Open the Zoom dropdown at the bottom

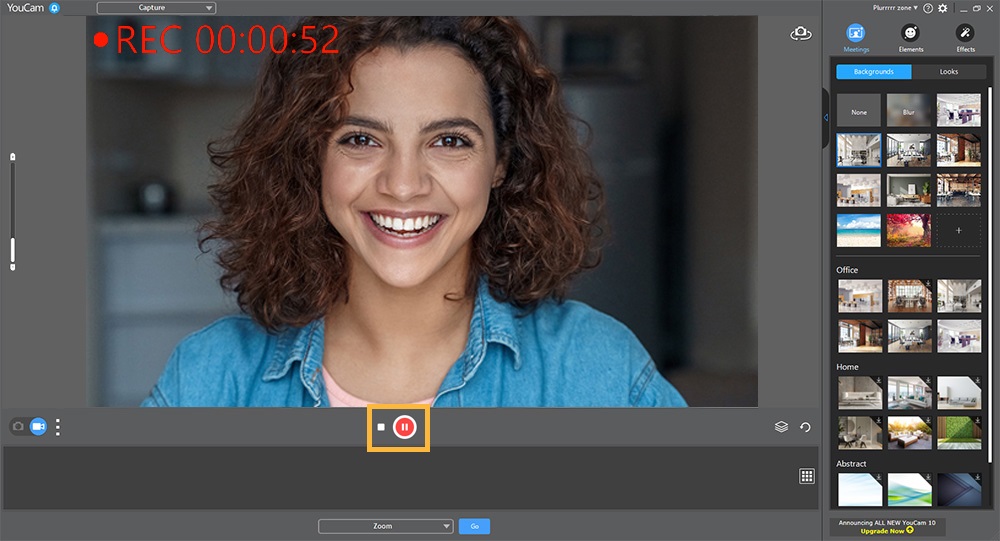pos(386,526)
